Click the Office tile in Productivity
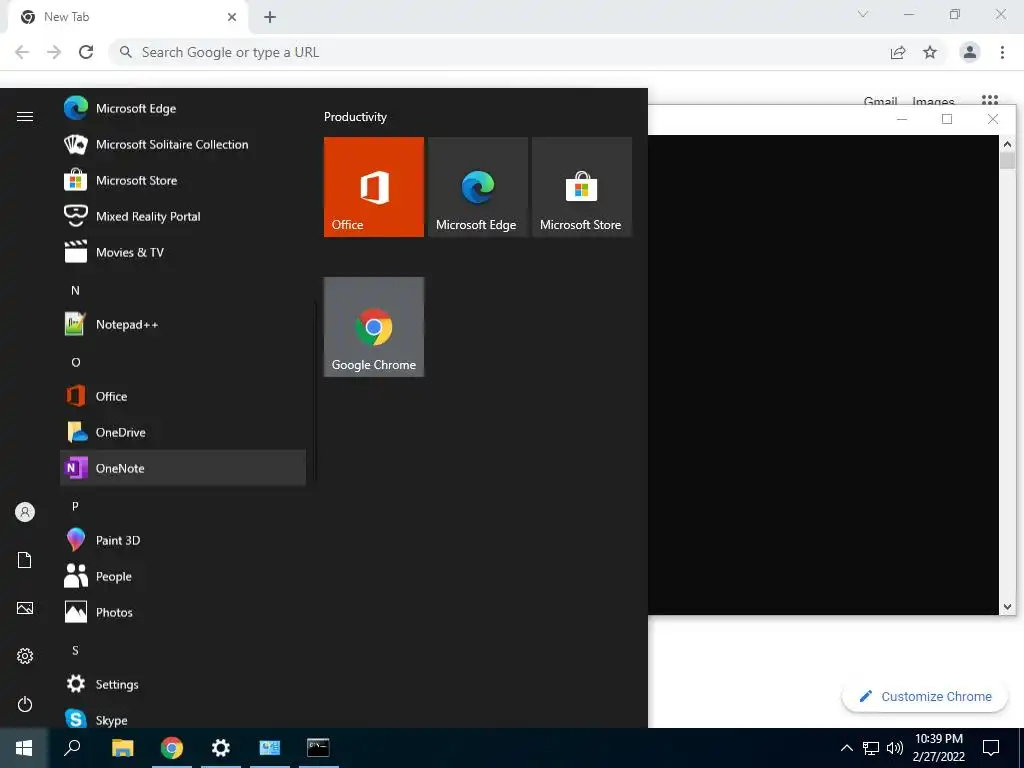1024x768 pixels. click(x=374, y=187)
